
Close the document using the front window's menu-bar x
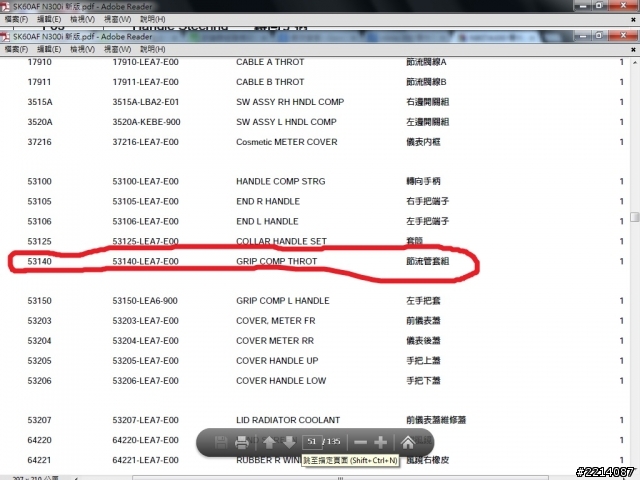(633, 49)
